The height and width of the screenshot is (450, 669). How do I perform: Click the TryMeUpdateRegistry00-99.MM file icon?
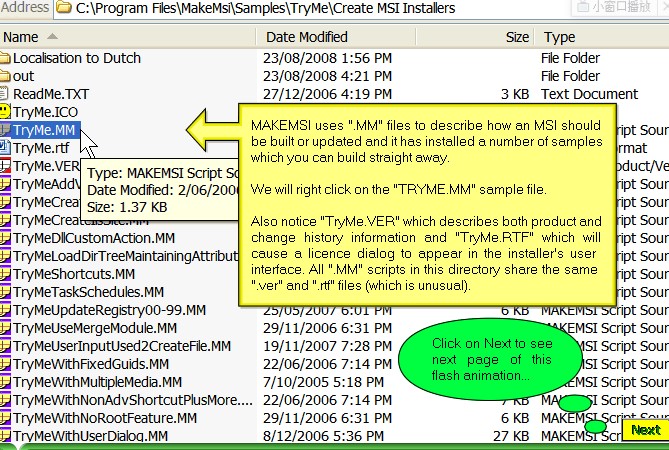5,310
